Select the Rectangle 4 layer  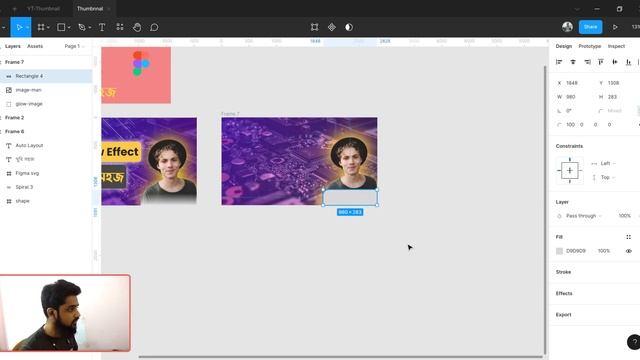point(46,76)
